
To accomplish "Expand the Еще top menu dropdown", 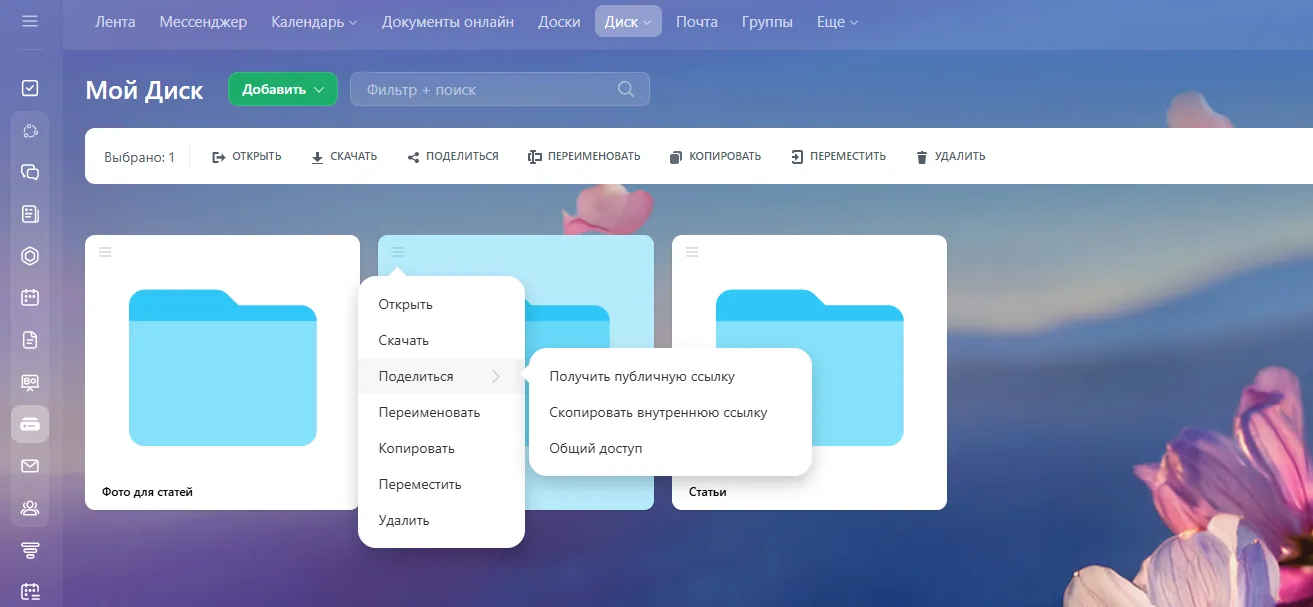I will click(837, 21).
